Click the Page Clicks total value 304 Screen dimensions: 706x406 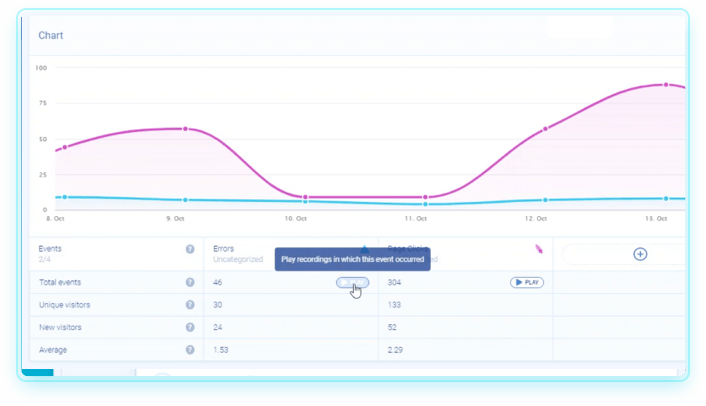(x=394, y=283)
